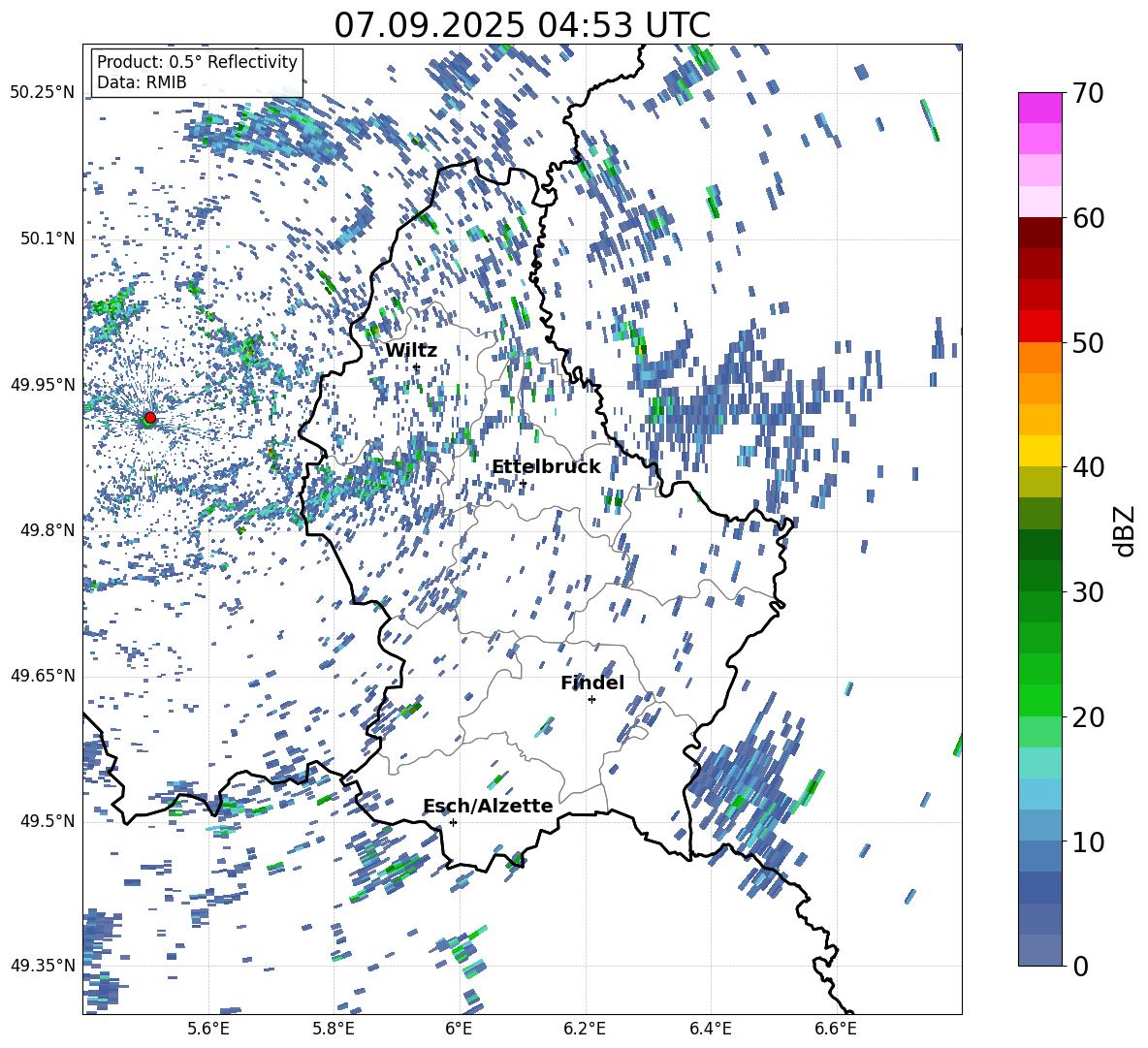The image size is (1148, 1048).
Task: Click the 6.4°E longitude label
Action: pyautogui.click(x=710, y=1029)
